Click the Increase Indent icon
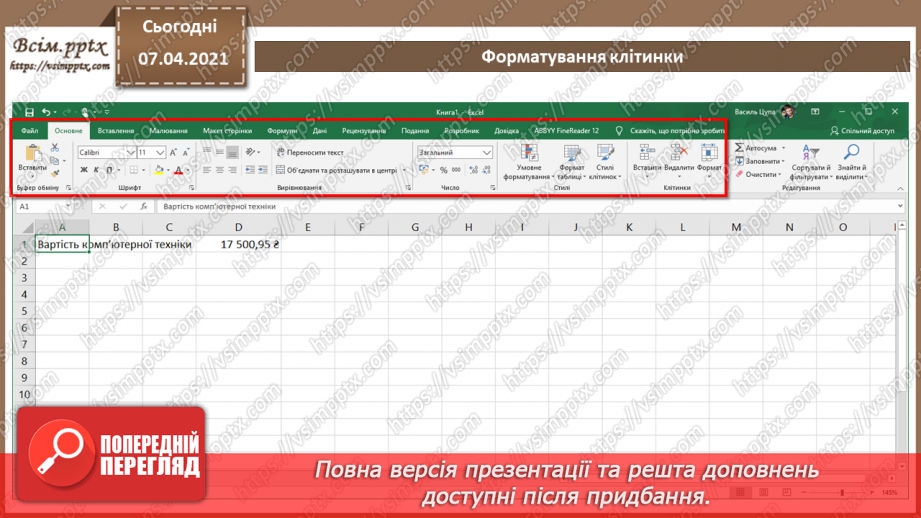Screen dimensions: 921x518 pyautogui.click(x=263, y=170)
